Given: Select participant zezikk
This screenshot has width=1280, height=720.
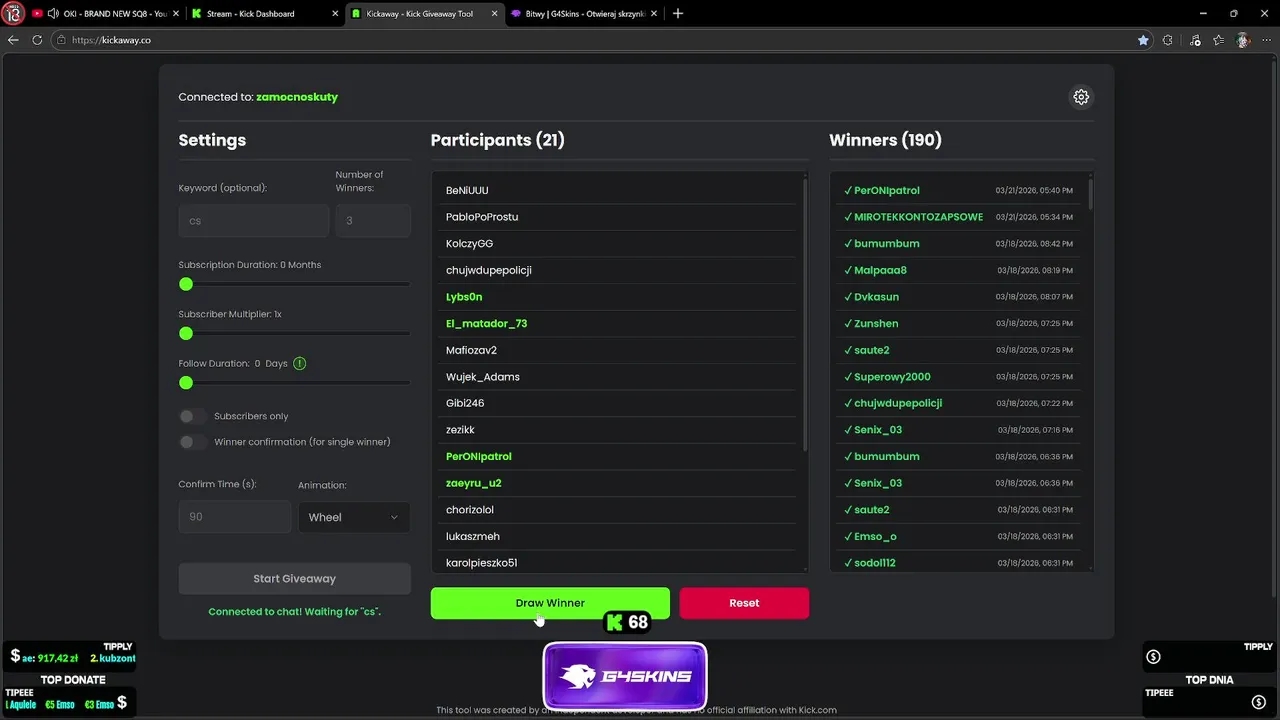Looking at the screenshot, I should 460,430.
